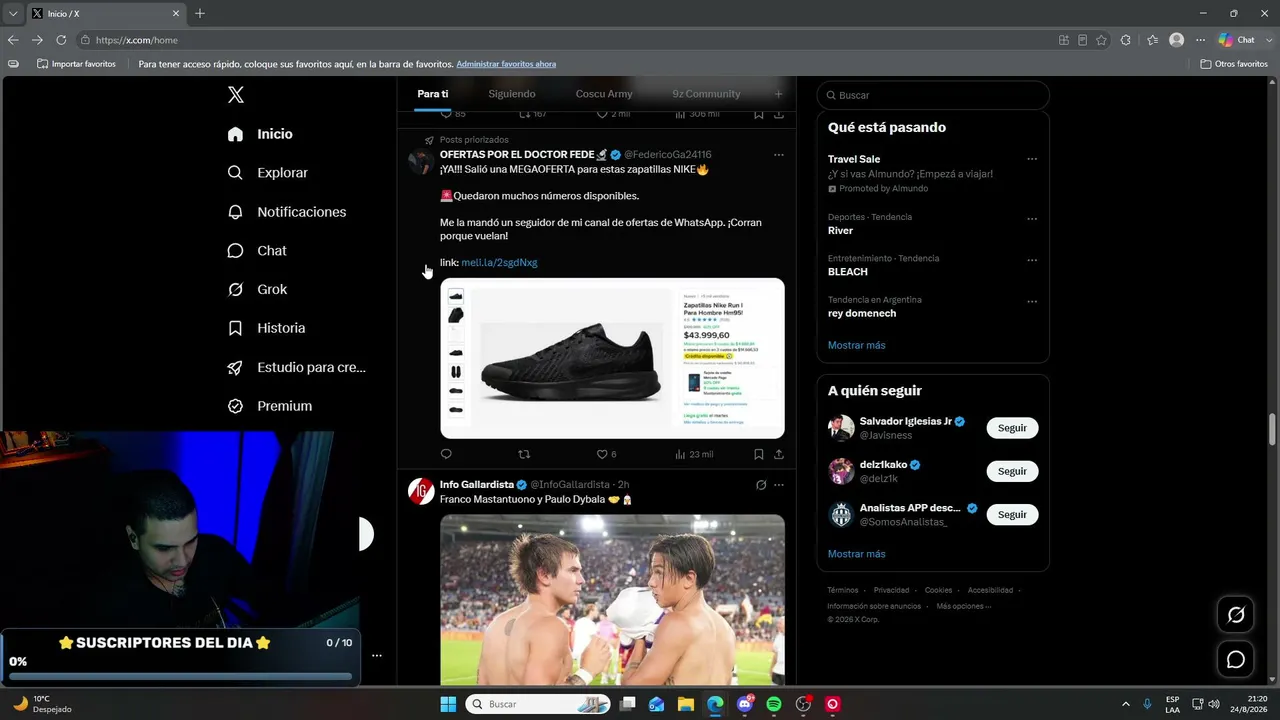
Task: Open the meli.la/2sgdNxg link
Action: pyautogui.click(x=499, y=262)
